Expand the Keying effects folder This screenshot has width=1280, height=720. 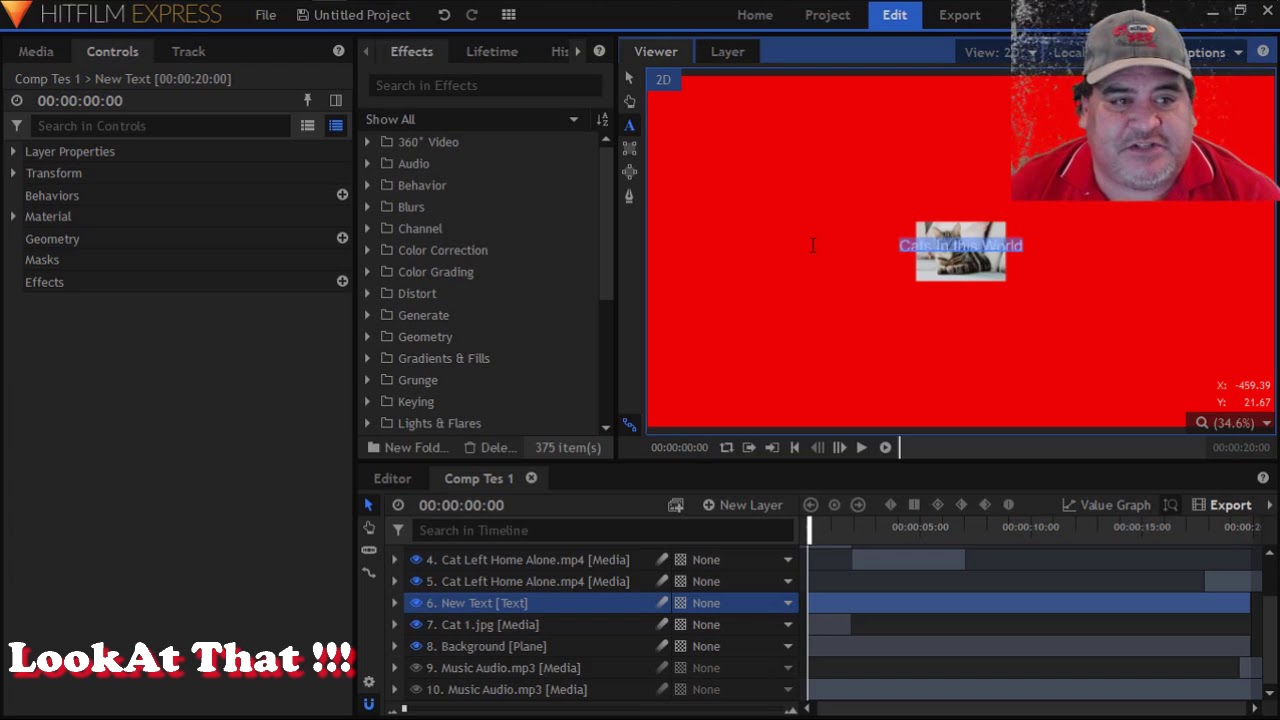(x=367, y=402)
